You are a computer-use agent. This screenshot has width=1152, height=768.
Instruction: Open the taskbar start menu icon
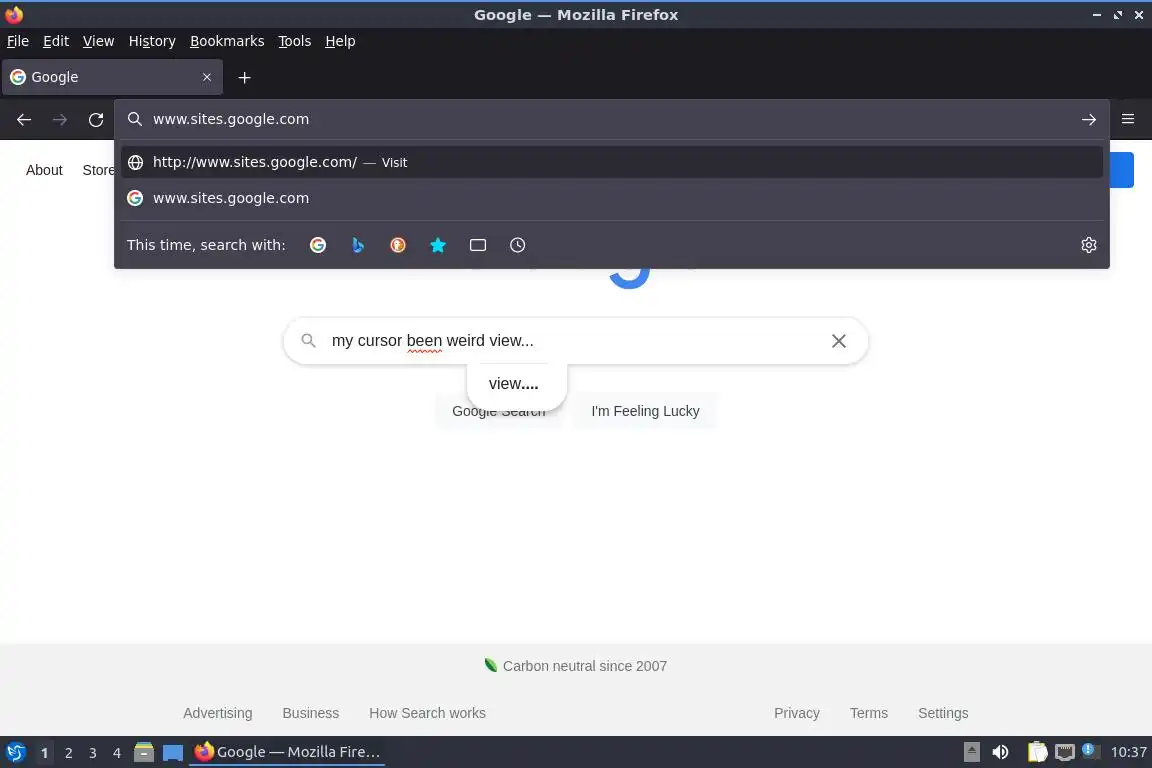[15, 752]
